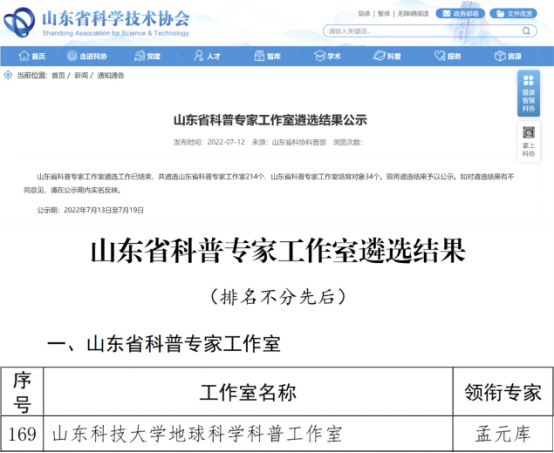Click the 公示期 date line
Viewport: 554px width, 453px height.
(x=90, y=210)
